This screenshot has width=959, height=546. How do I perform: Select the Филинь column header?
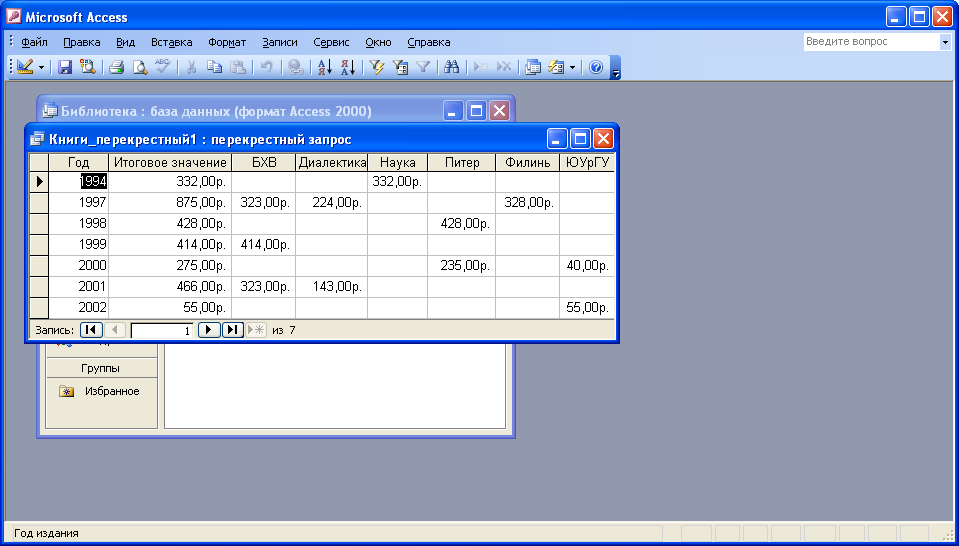tap(527, 162)
